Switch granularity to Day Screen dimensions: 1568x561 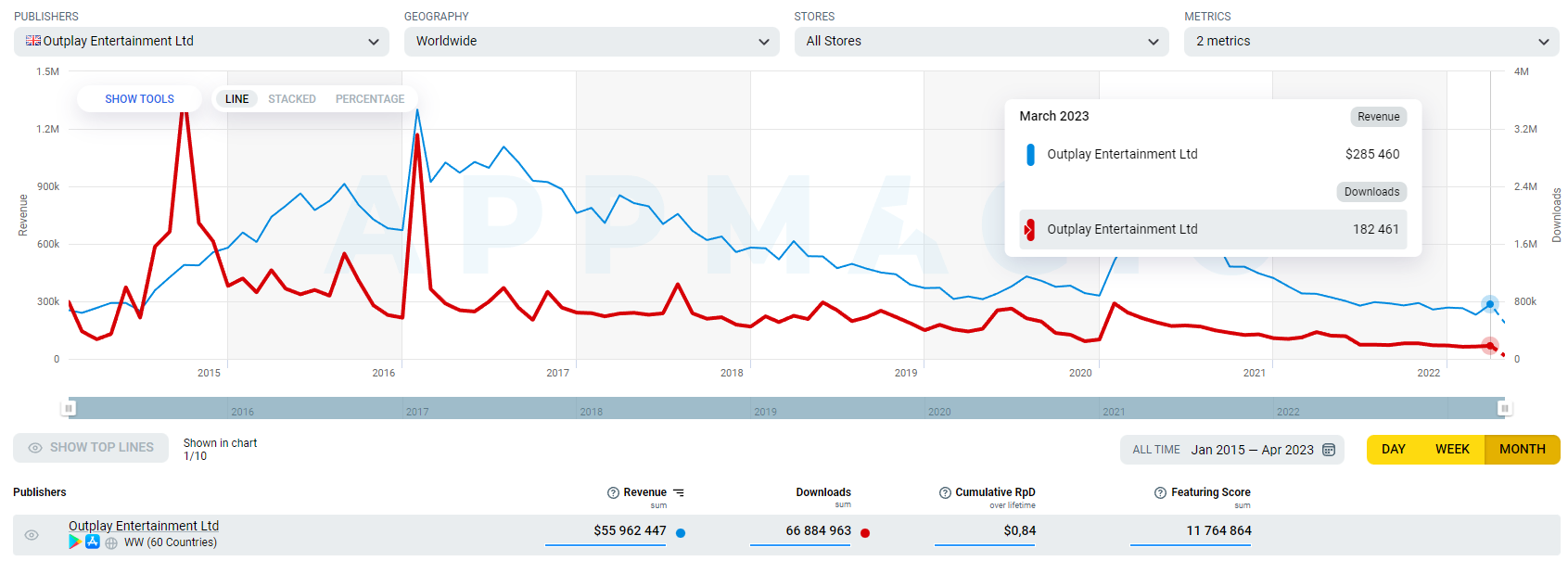pos(1393,450)
